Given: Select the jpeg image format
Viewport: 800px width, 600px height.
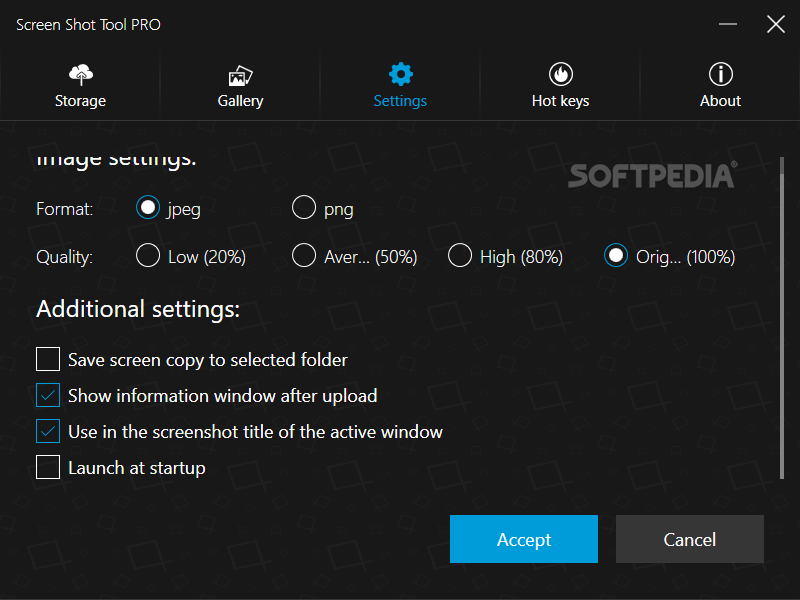Looking at the screenshot, I should coord(147,207).
